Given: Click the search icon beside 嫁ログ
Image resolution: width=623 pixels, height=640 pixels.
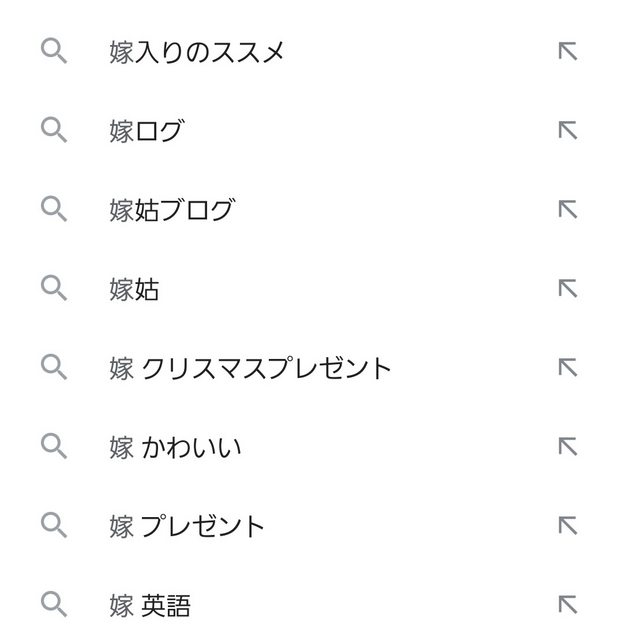Looking at the screenshot, I should pyautogui.click(x=54, y=130).
